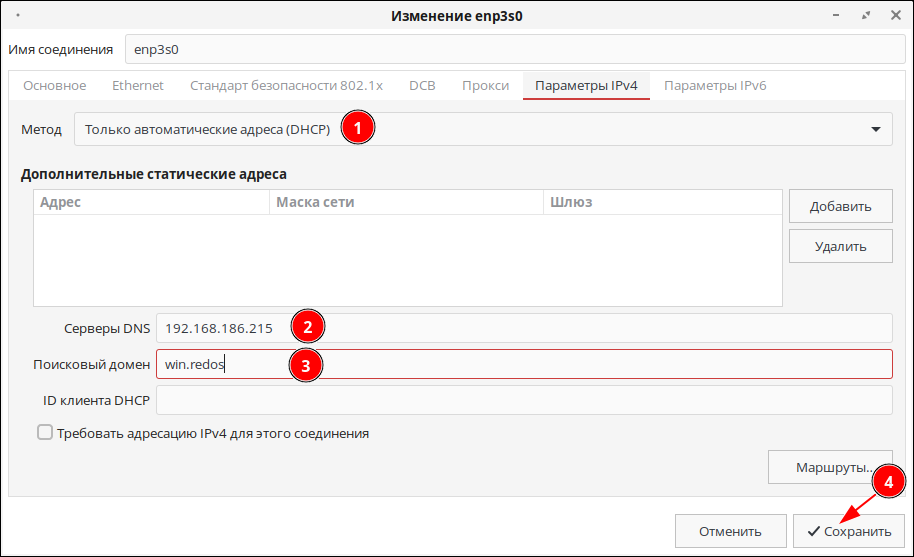This screenshot has width=914, height=557.
Task: Select the Параметры IPv4 tab
Action: [x=586, y=86]
